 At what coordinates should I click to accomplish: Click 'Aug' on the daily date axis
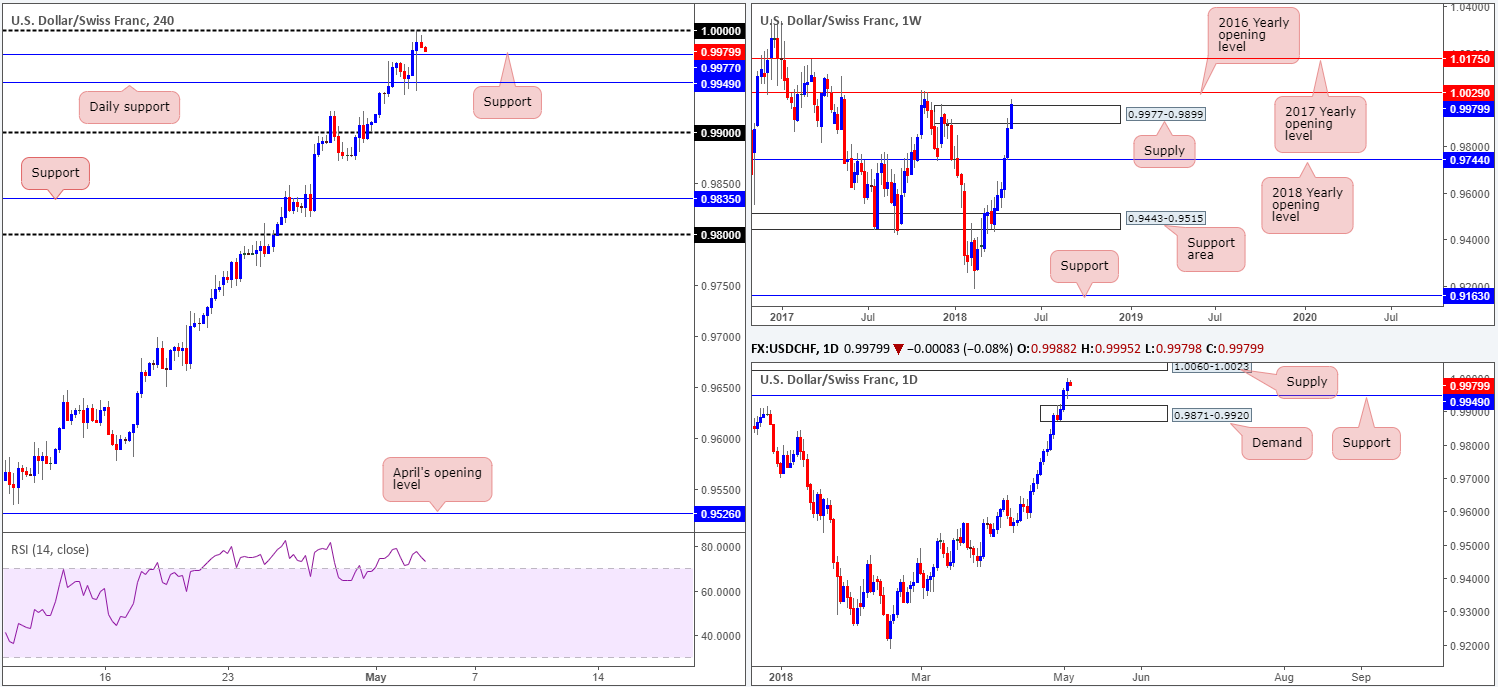[x=1282, y=675]
